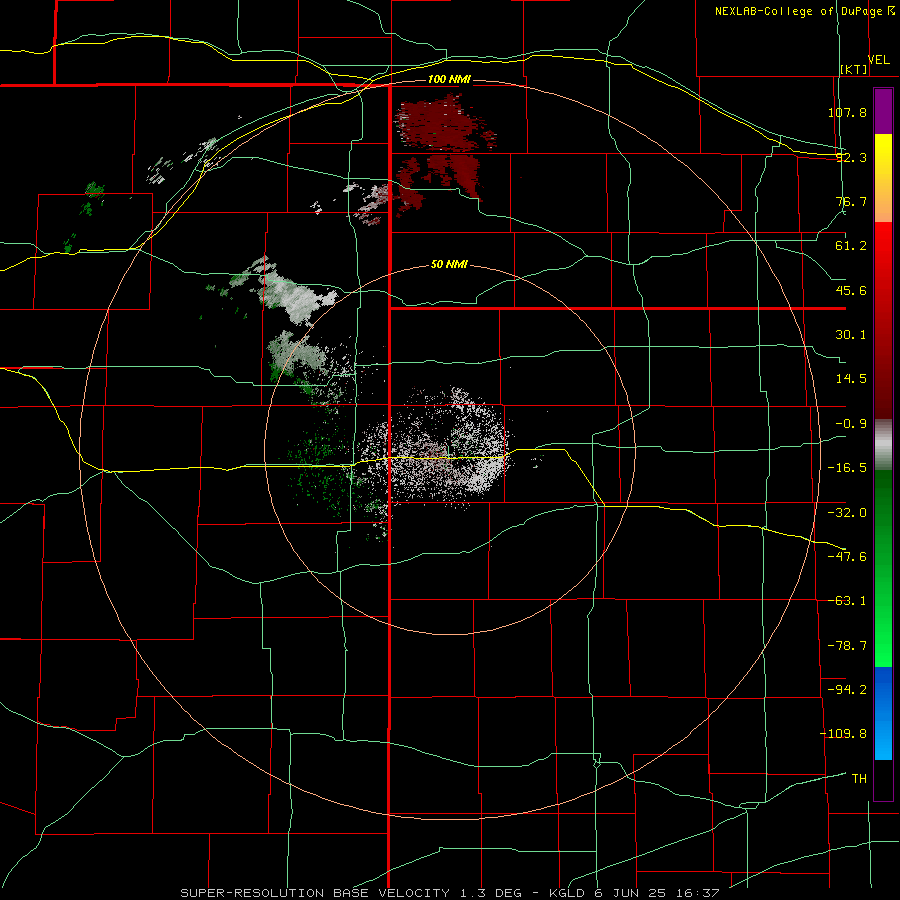Select the 30.1 velocity scale value

[x=851, y=335]
